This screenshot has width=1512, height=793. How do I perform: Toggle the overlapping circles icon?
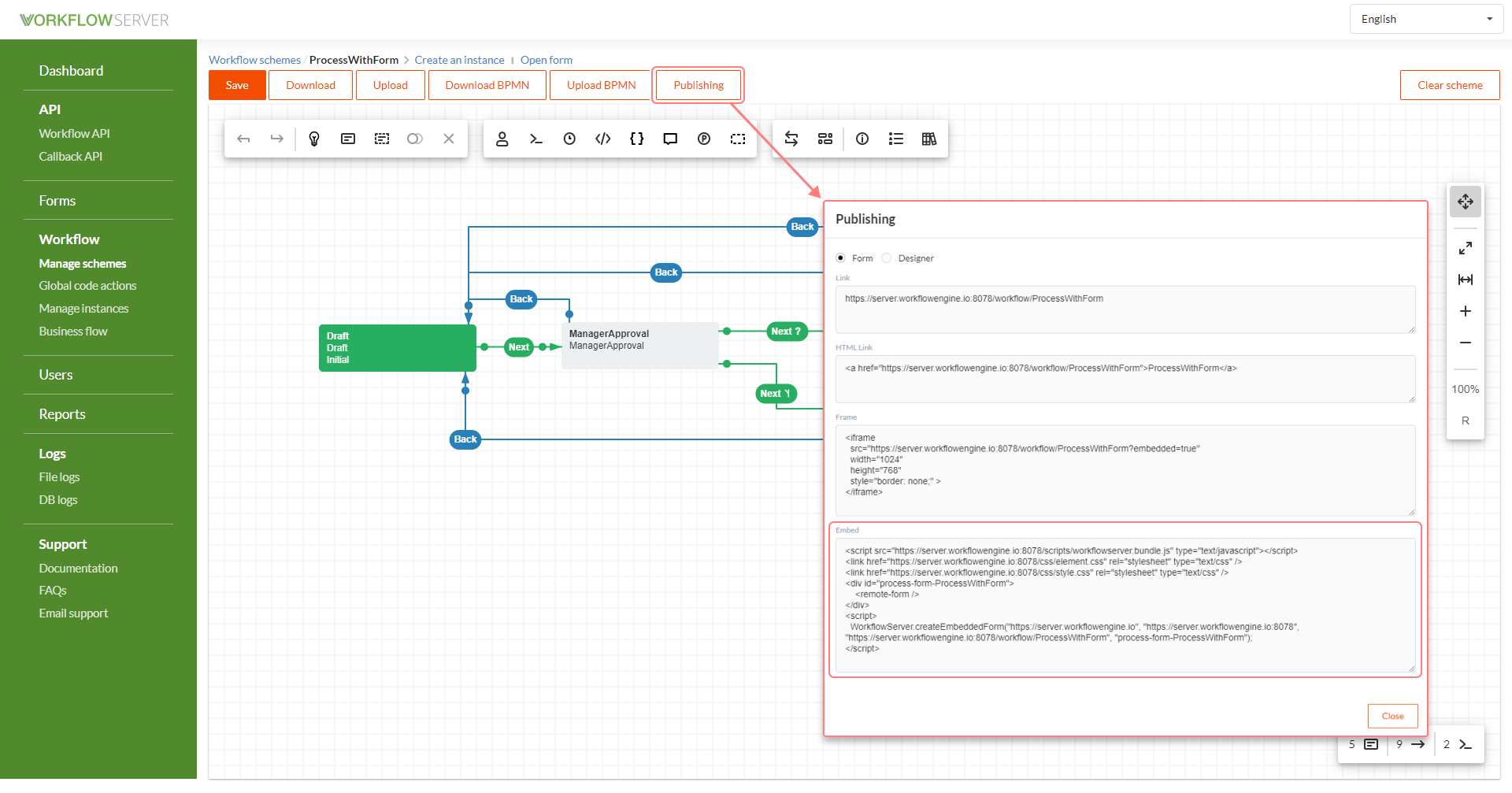coord(415,139)
